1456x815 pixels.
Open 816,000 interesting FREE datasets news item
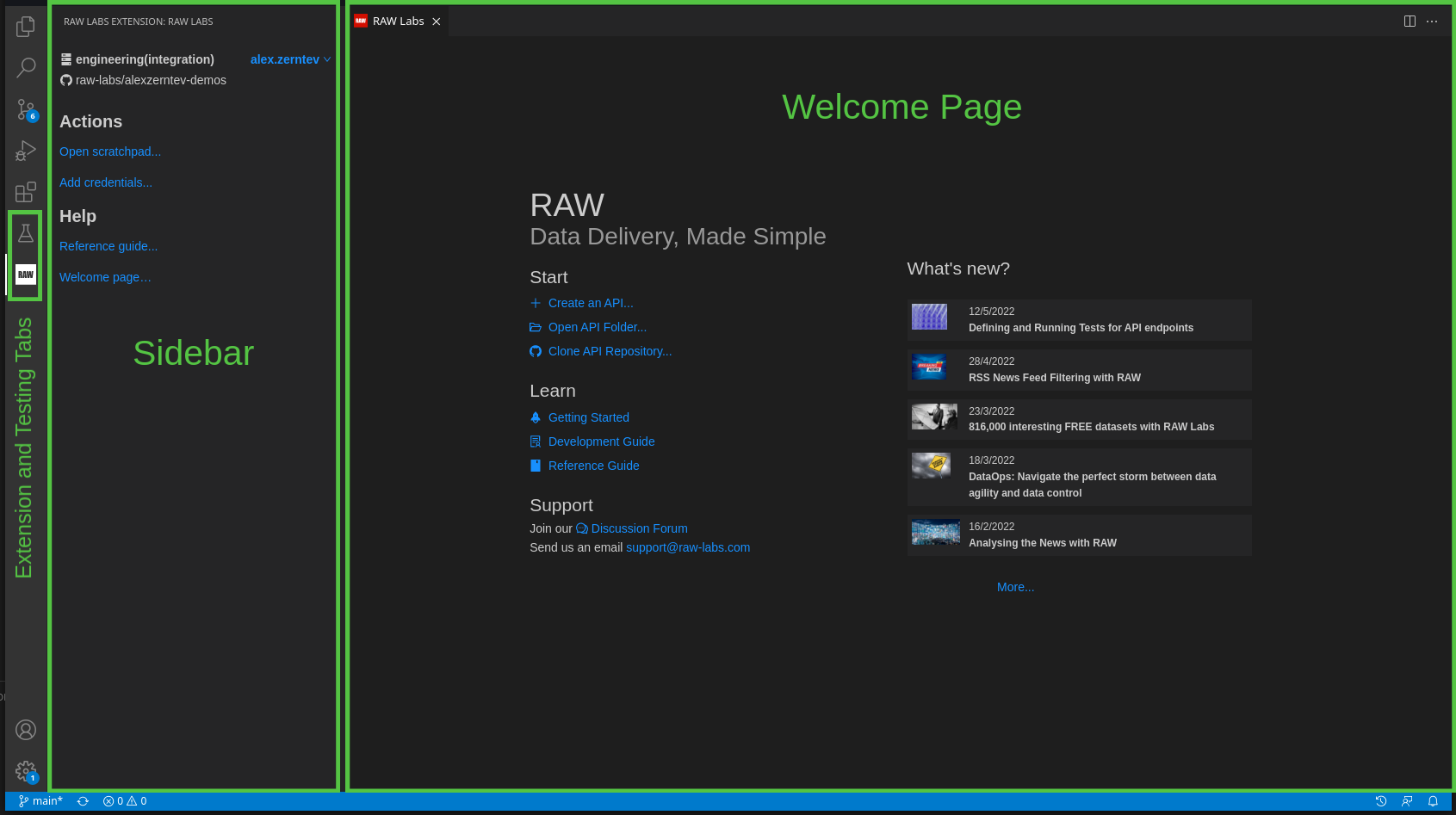point(1080,419)
